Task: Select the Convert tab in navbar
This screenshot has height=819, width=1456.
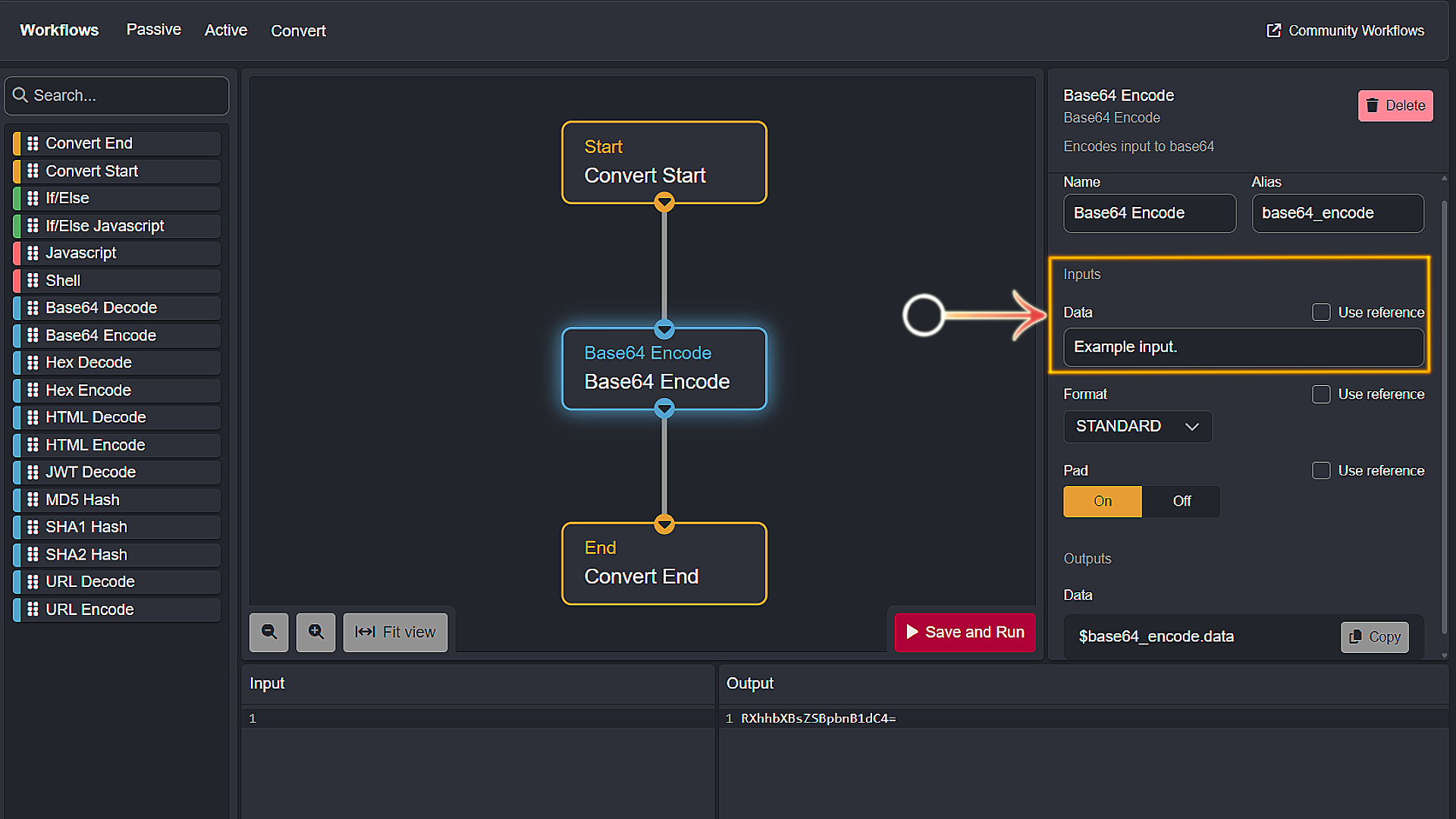Action: tap(298, 30)
